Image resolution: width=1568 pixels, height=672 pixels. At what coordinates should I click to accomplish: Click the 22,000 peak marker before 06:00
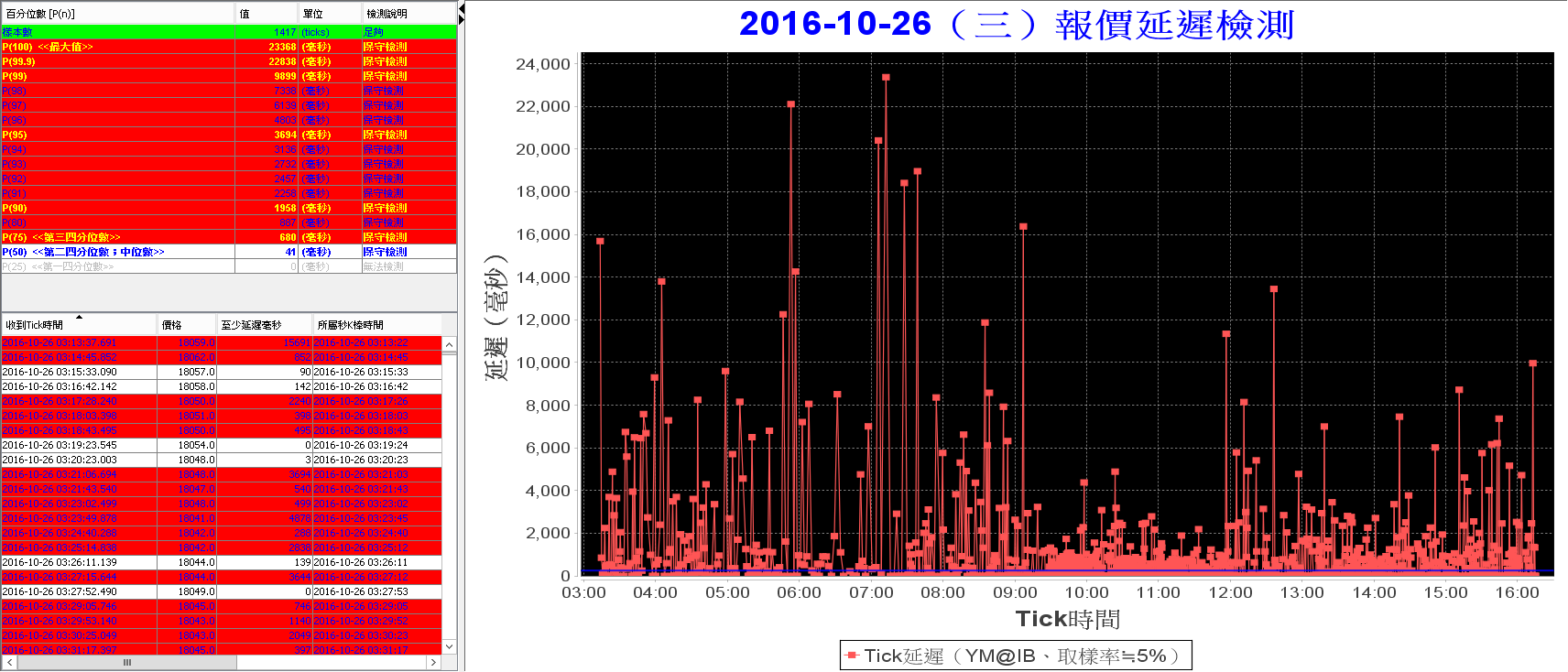[790, 103]
